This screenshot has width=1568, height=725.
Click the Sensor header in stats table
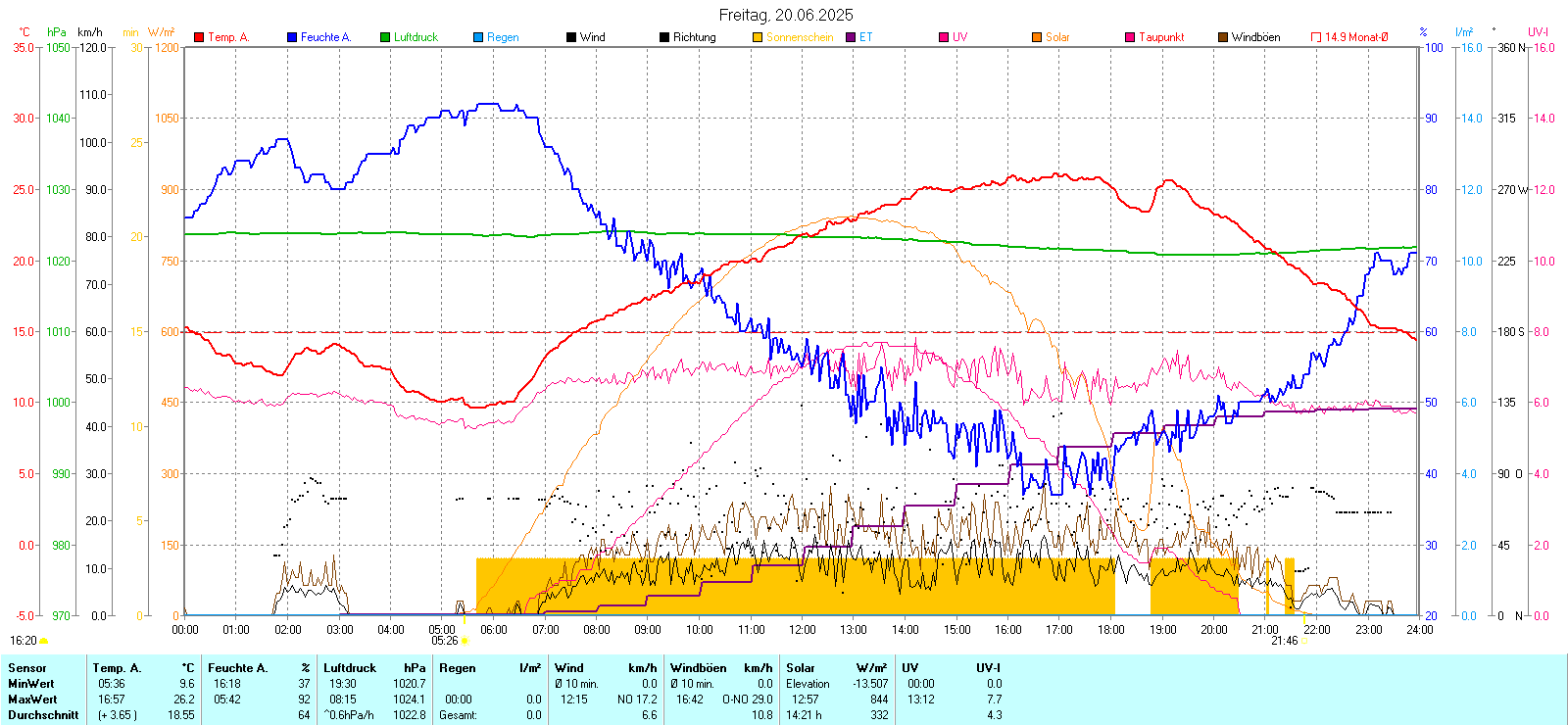tap(27, 668)
